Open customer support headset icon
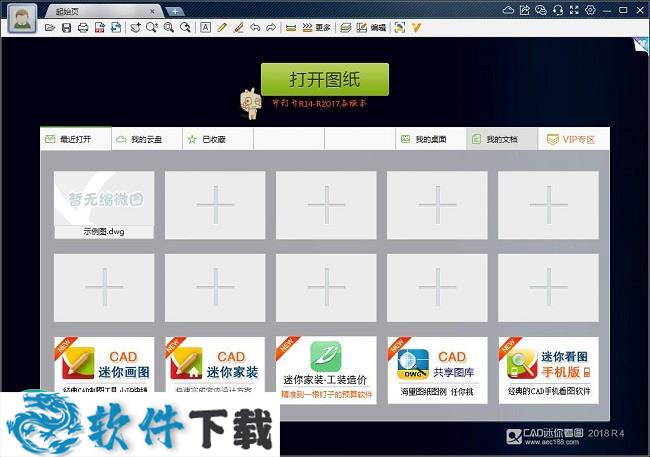The width and height of the screenshot is (650, 457). coord(558,10)
